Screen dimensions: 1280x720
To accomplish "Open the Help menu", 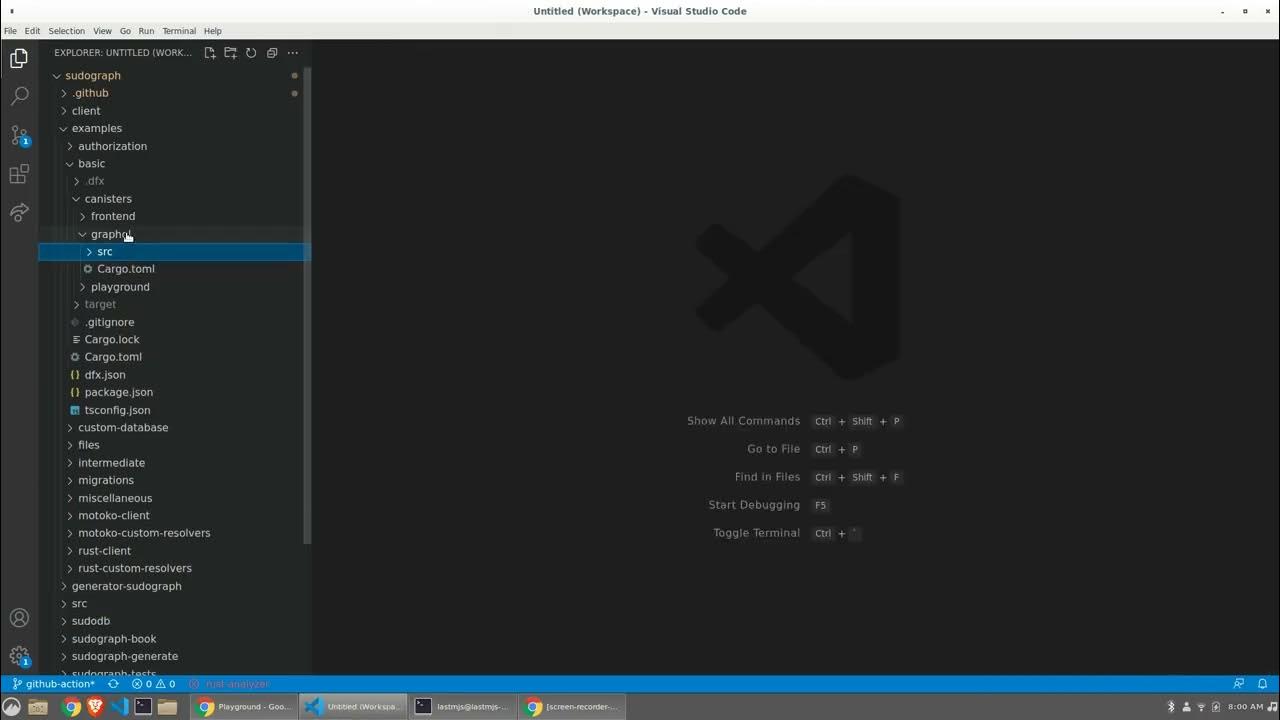I will (x=212, y=31).
